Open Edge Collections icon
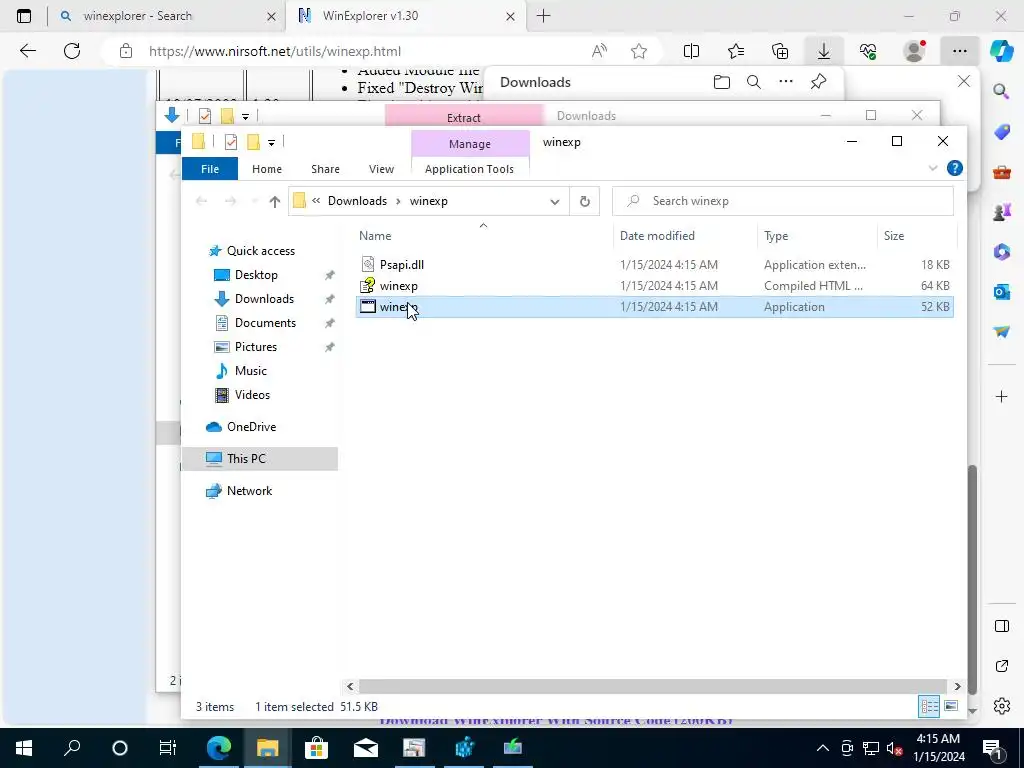This screenshot has height=768, width=1024. click(780, 51)
